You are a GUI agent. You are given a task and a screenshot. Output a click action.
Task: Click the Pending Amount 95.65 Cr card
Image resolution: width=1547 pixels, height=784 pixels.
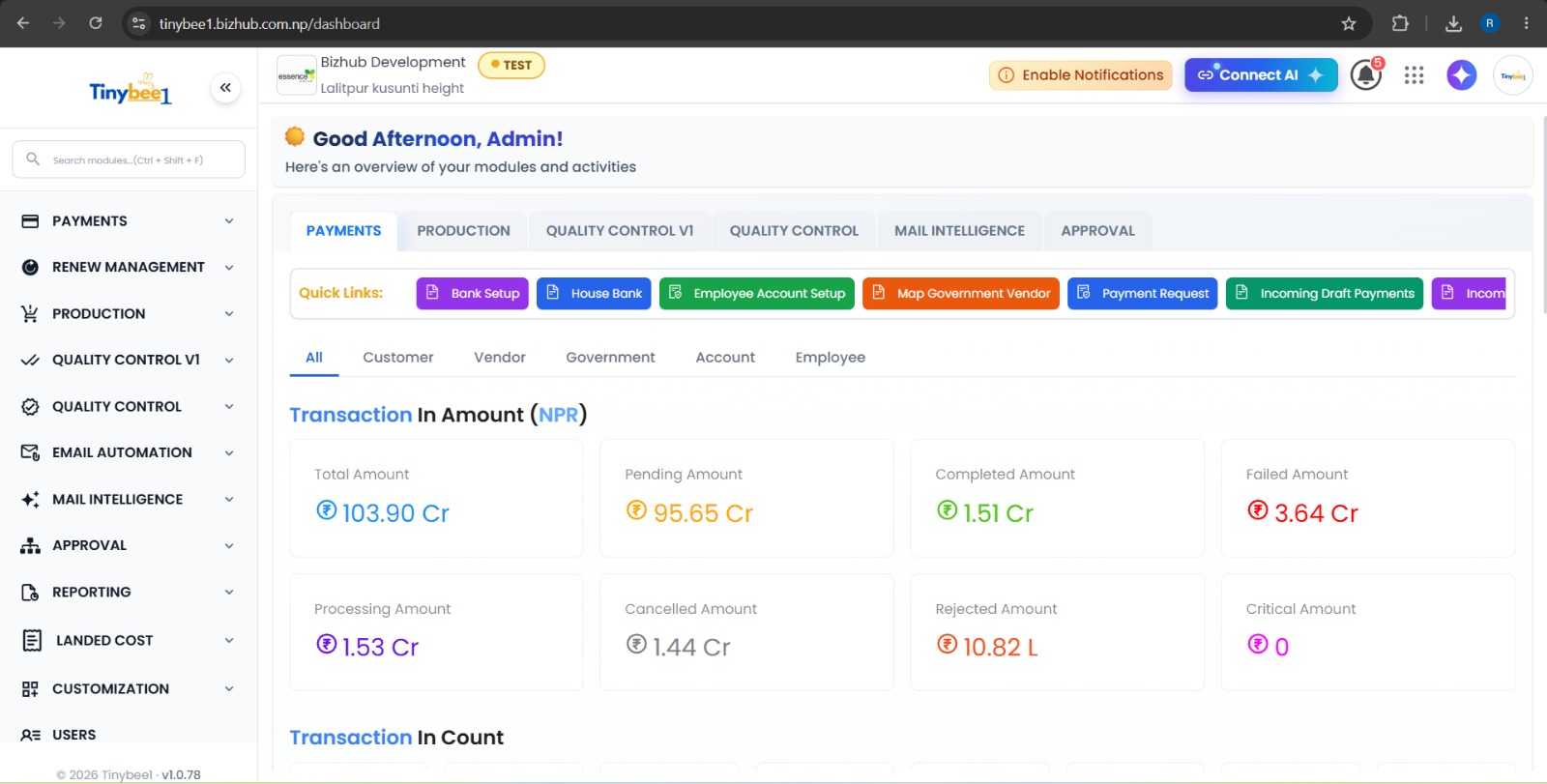click(746, 498)
